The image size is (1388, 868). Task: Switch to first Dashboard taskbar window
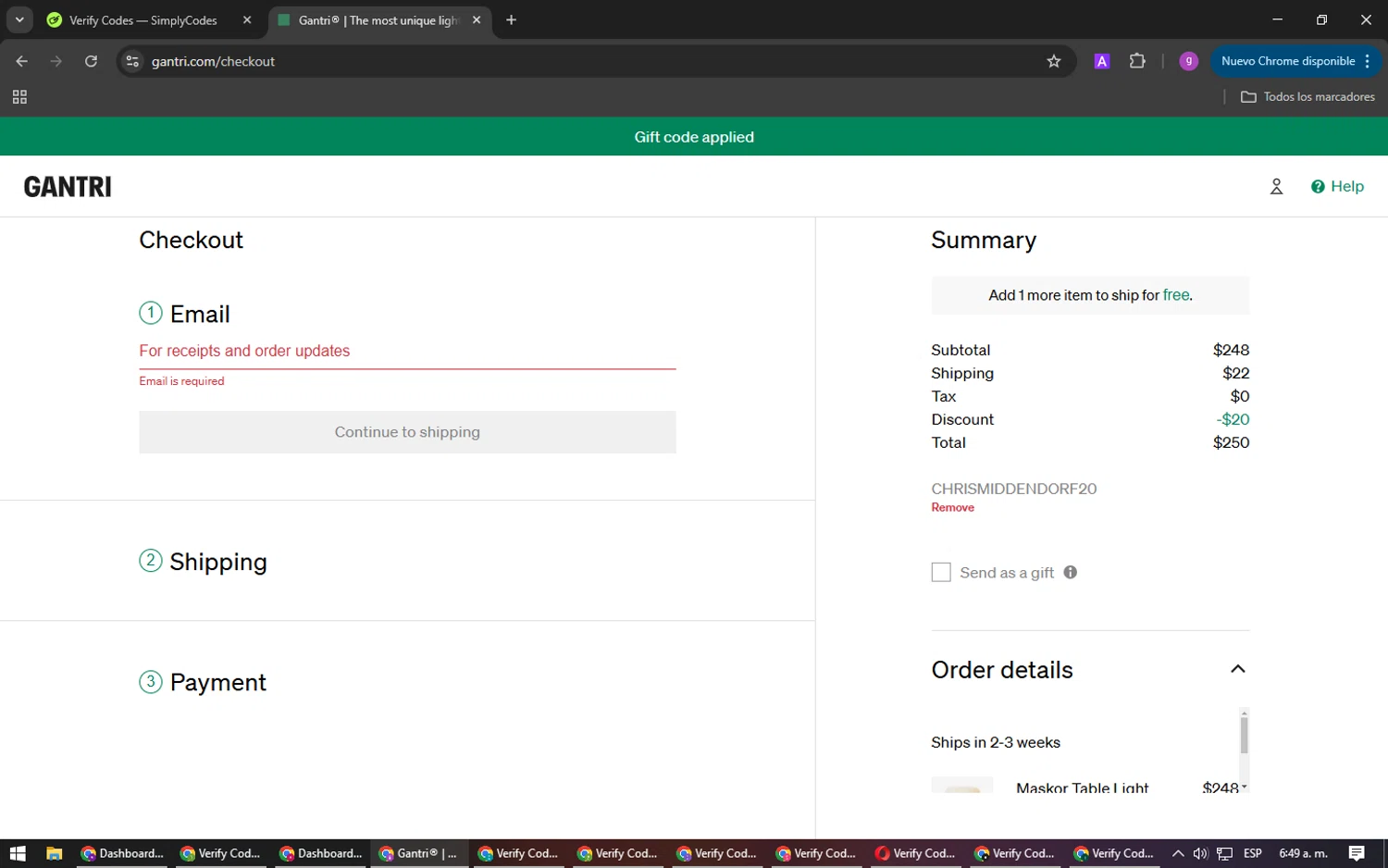[122, 853]
